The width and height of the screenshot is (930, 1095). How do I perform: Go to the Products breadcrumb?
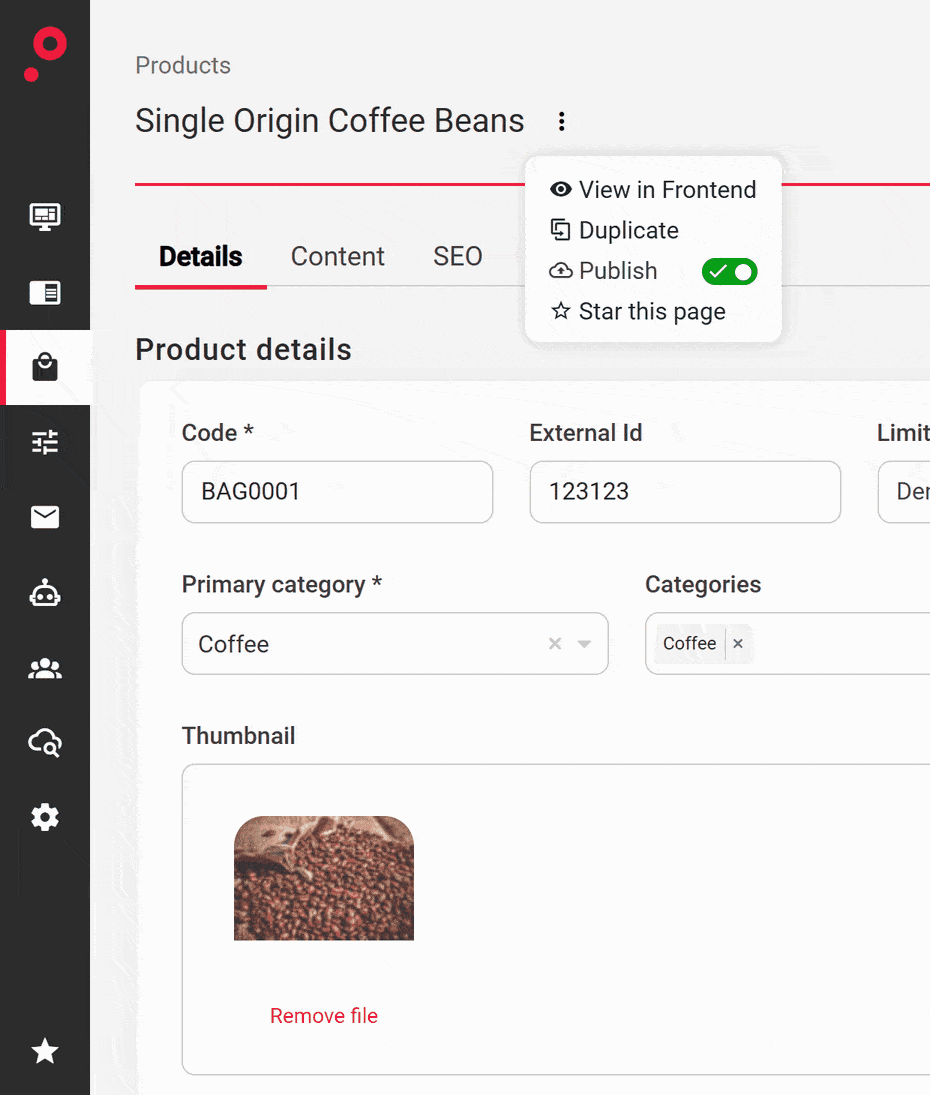pos(183,65)
